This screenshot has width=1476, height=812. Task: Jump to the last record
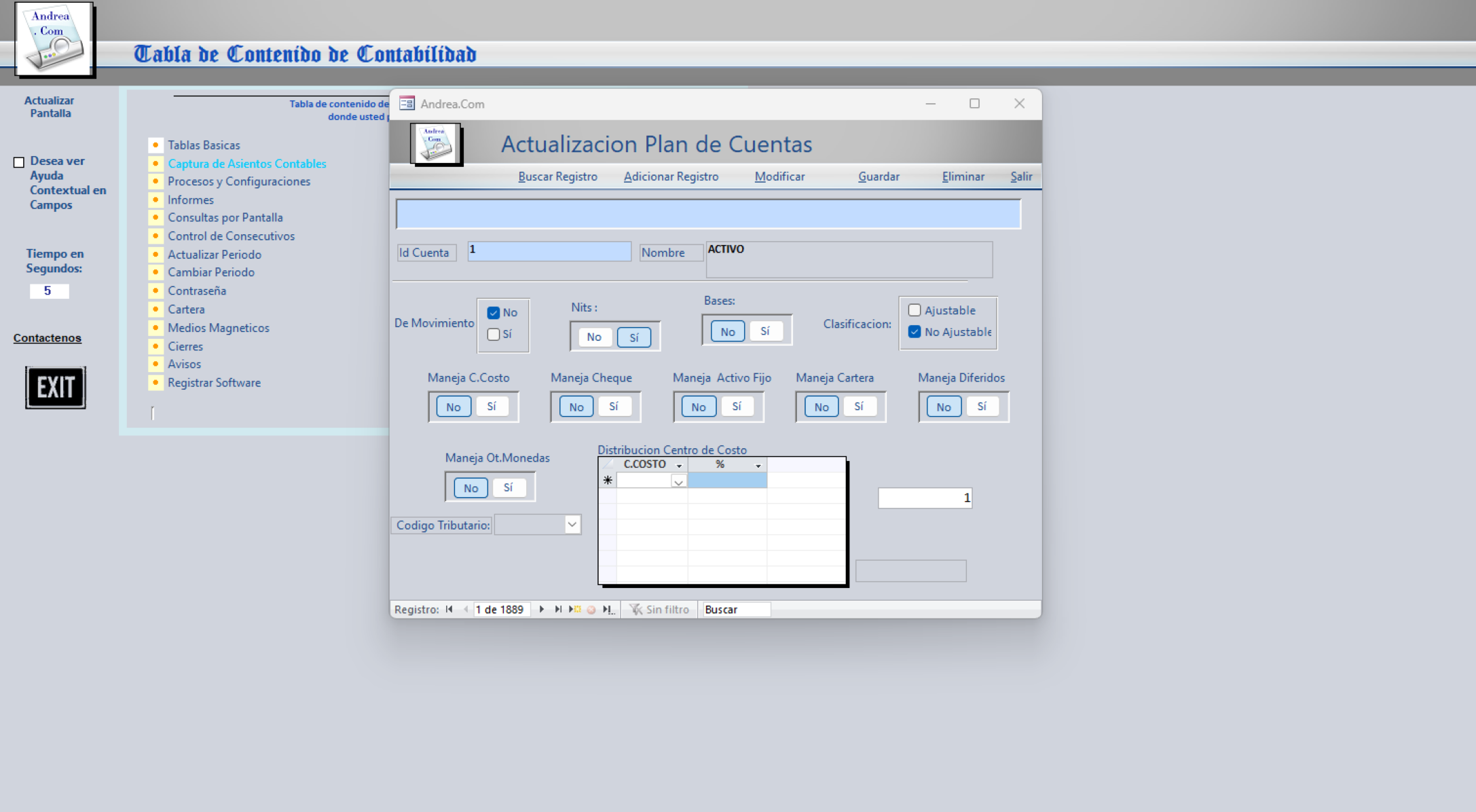tap(557, 609)
